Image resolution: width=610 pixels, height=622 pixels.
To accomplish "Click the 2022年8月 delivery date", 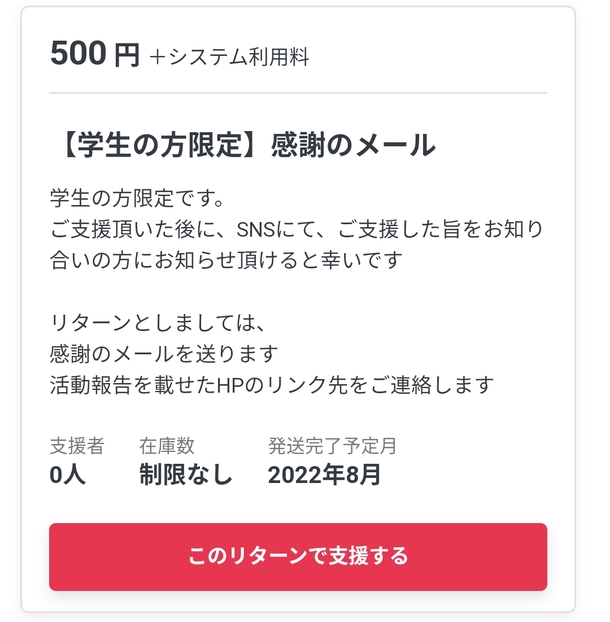I will tap(324, 474).
